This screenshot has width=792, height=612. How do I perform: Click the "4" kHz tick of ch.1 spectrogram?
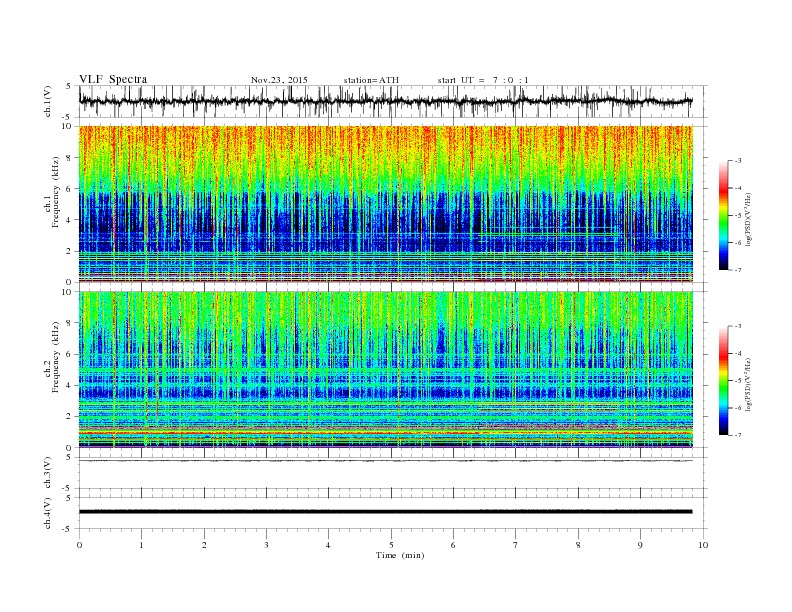coord(69,220)
